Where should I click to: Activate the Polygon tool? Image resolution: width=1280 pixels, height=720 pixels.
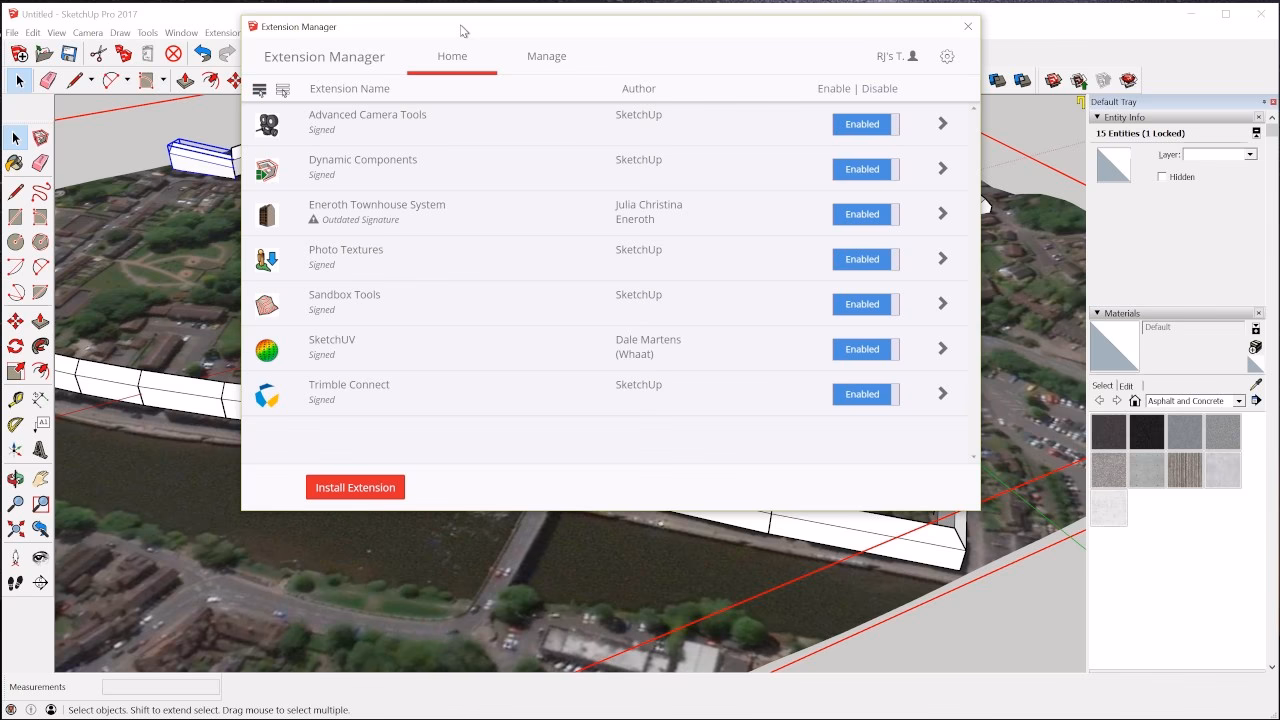[40, 242]
